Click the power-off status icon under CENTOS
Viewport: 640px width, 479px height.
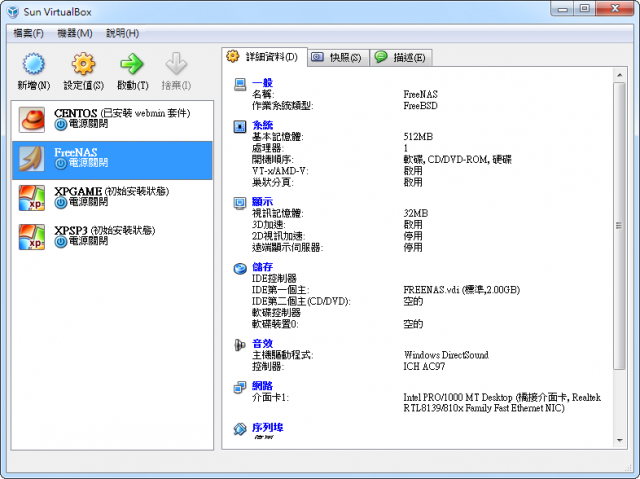61,124
